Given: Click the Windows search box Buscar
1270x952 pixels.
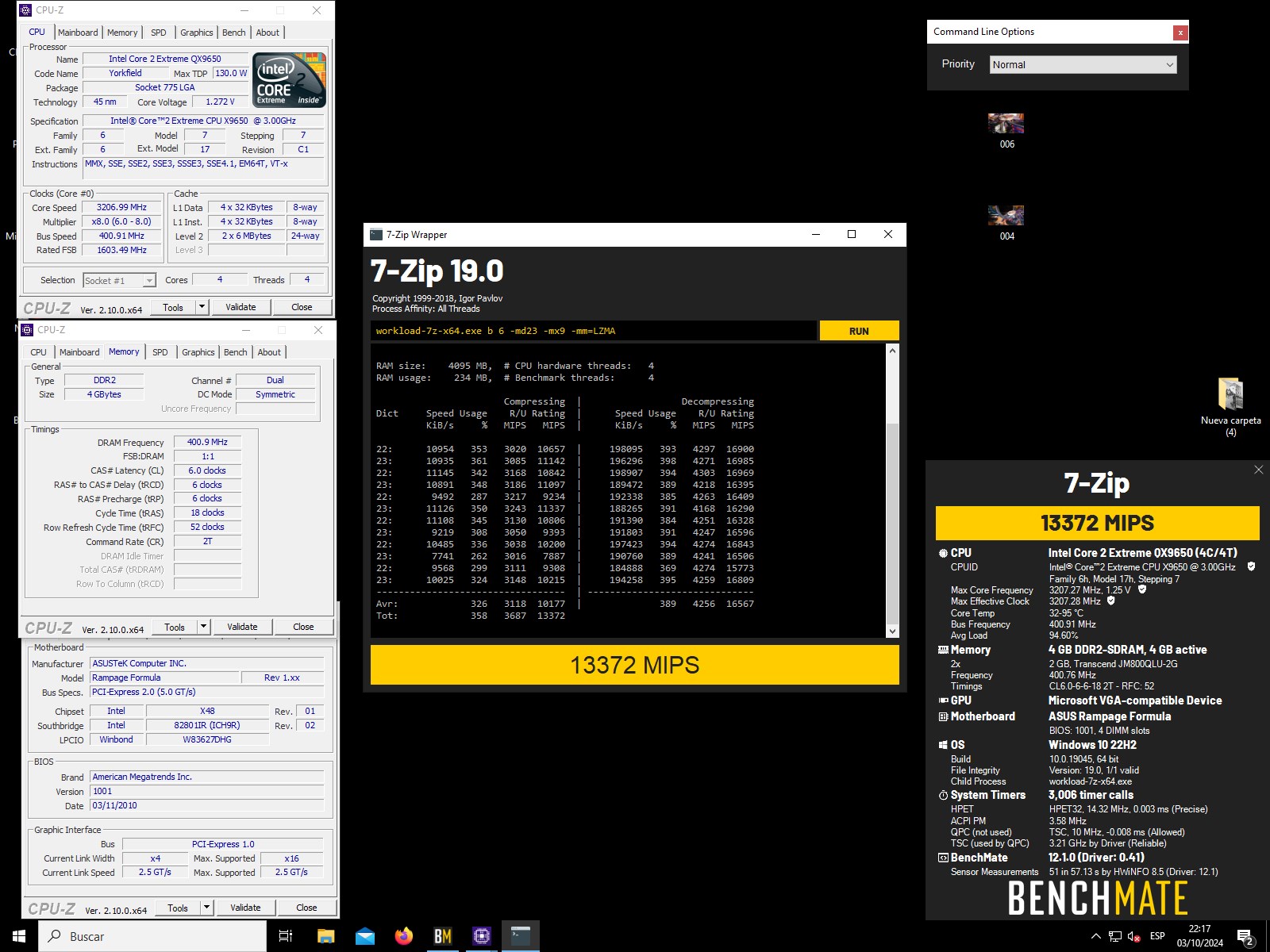Looking at the screenshot, I should tap(152, 936).
